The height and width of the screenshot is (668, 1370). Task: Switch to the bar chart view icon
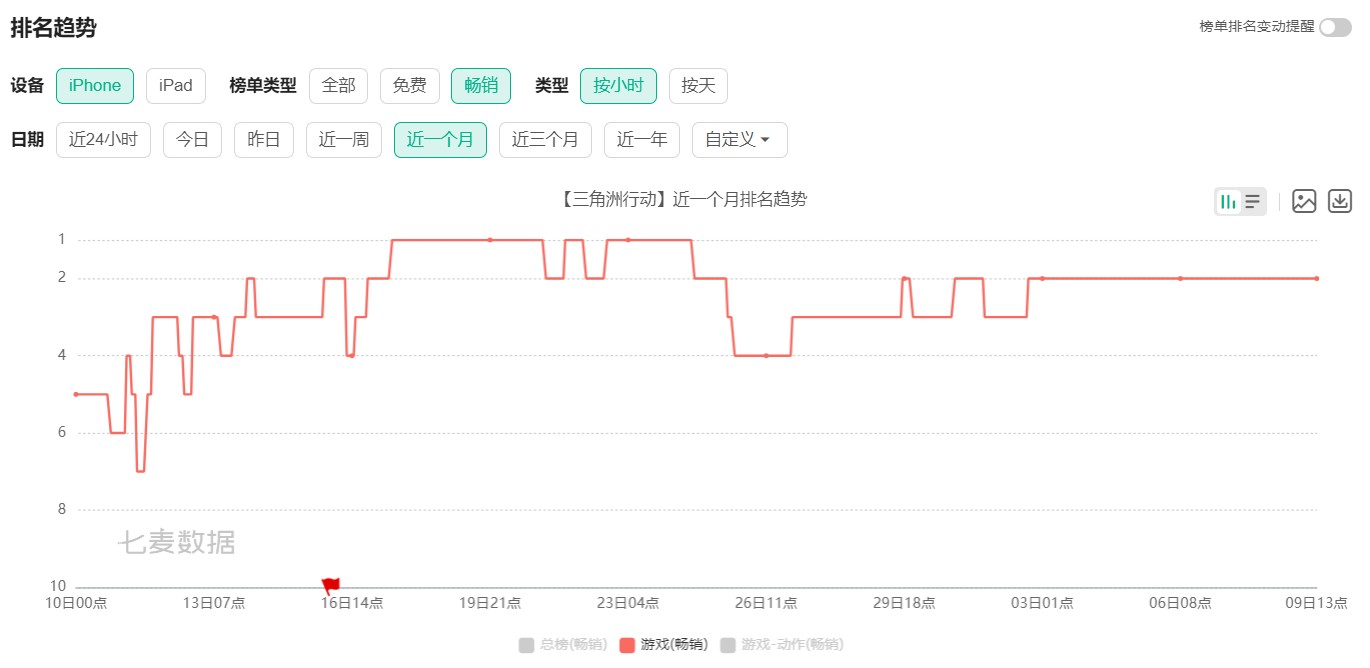pyautogui.click(x=1228, y=202)
